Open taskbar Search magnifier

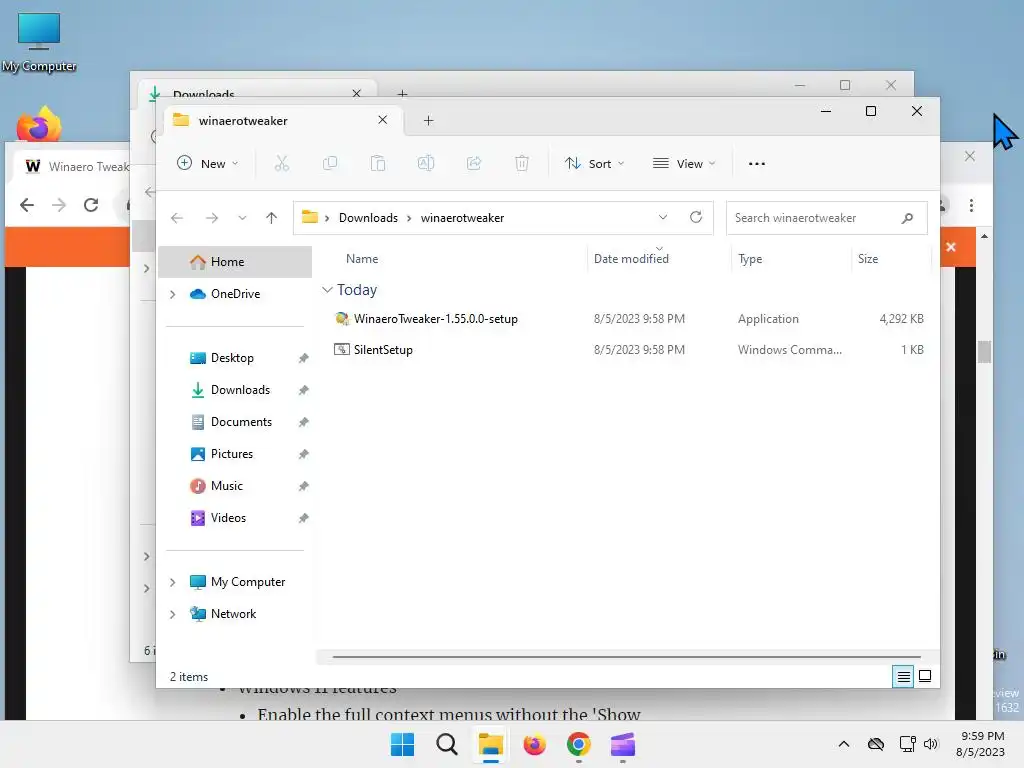(x=447, y=744)
